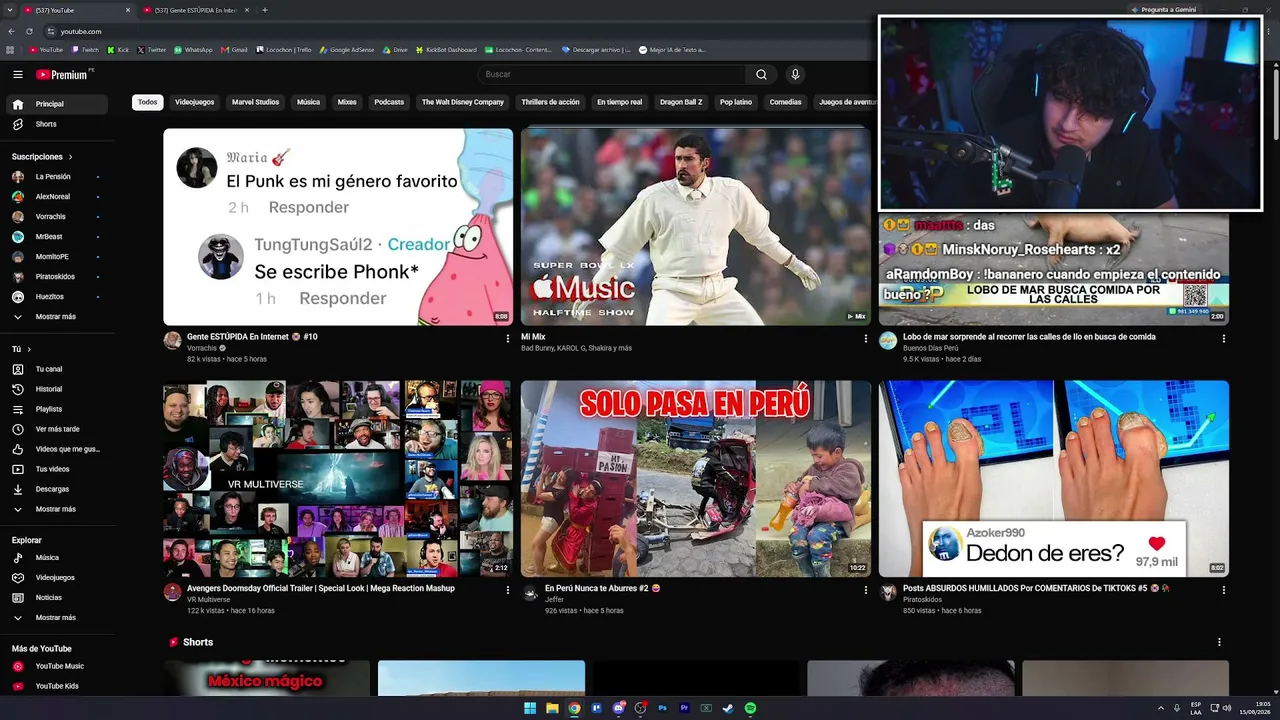Select the Todos filter chip
1280x720 pixels.
tap(148, 102)
